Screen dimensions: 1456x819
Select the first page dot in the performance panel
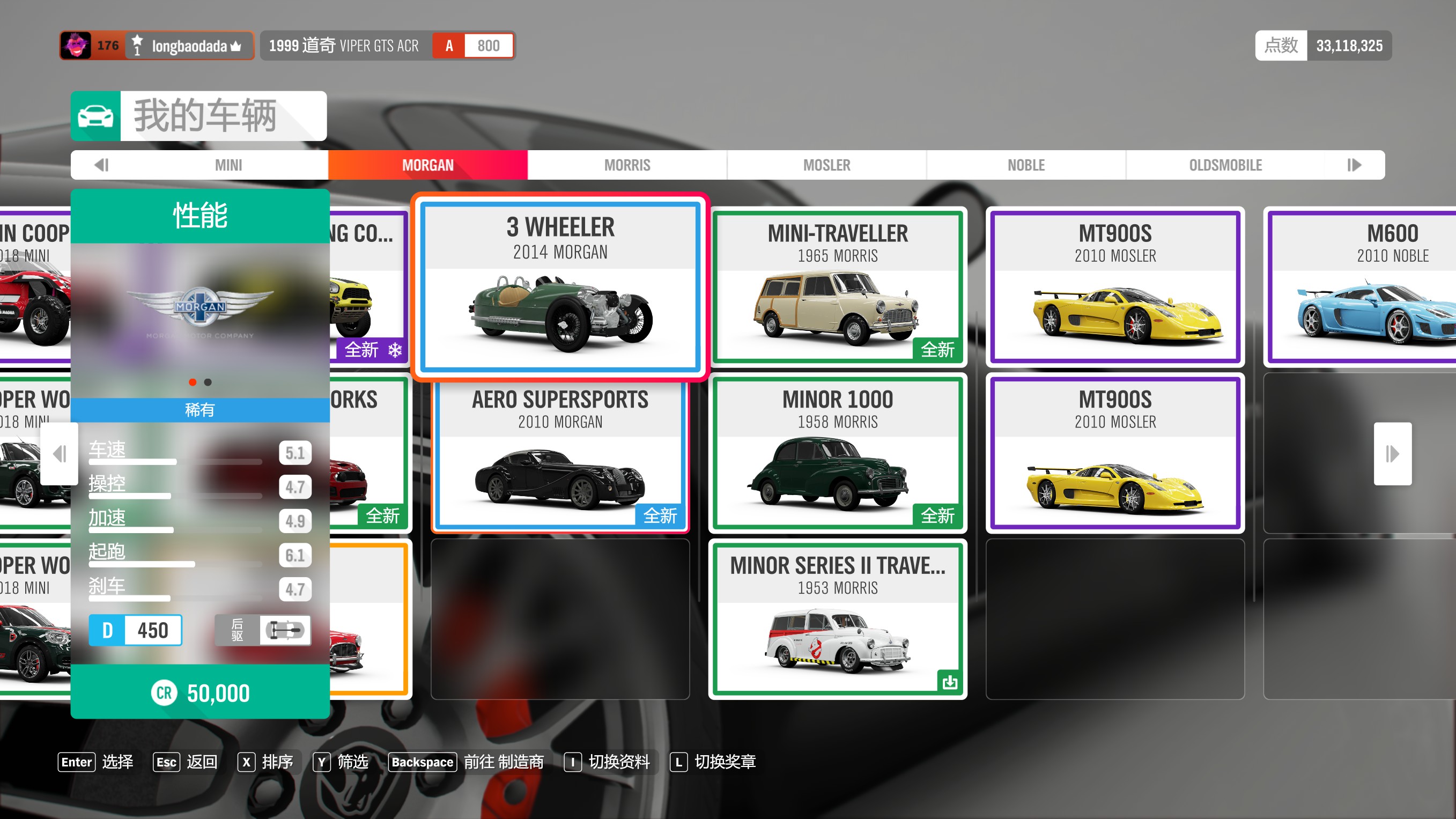pyautogui.click(x=193, y=382)
